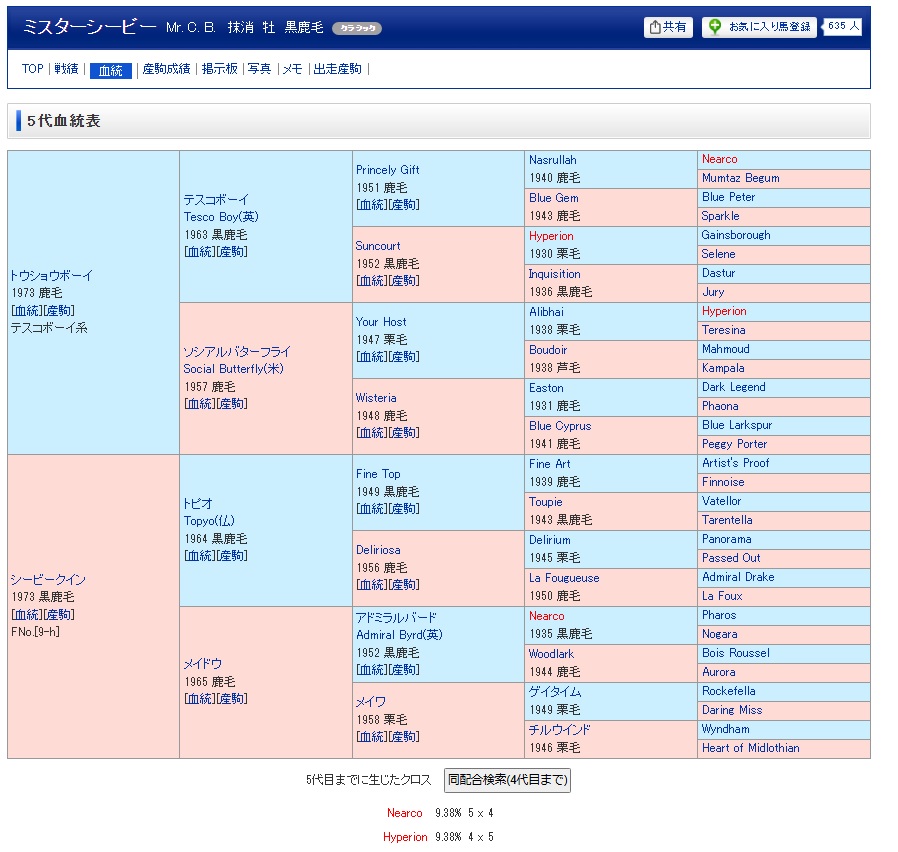Open the TOP tab
This screenshot has width=898, height=852.
[x=33, y=69]
